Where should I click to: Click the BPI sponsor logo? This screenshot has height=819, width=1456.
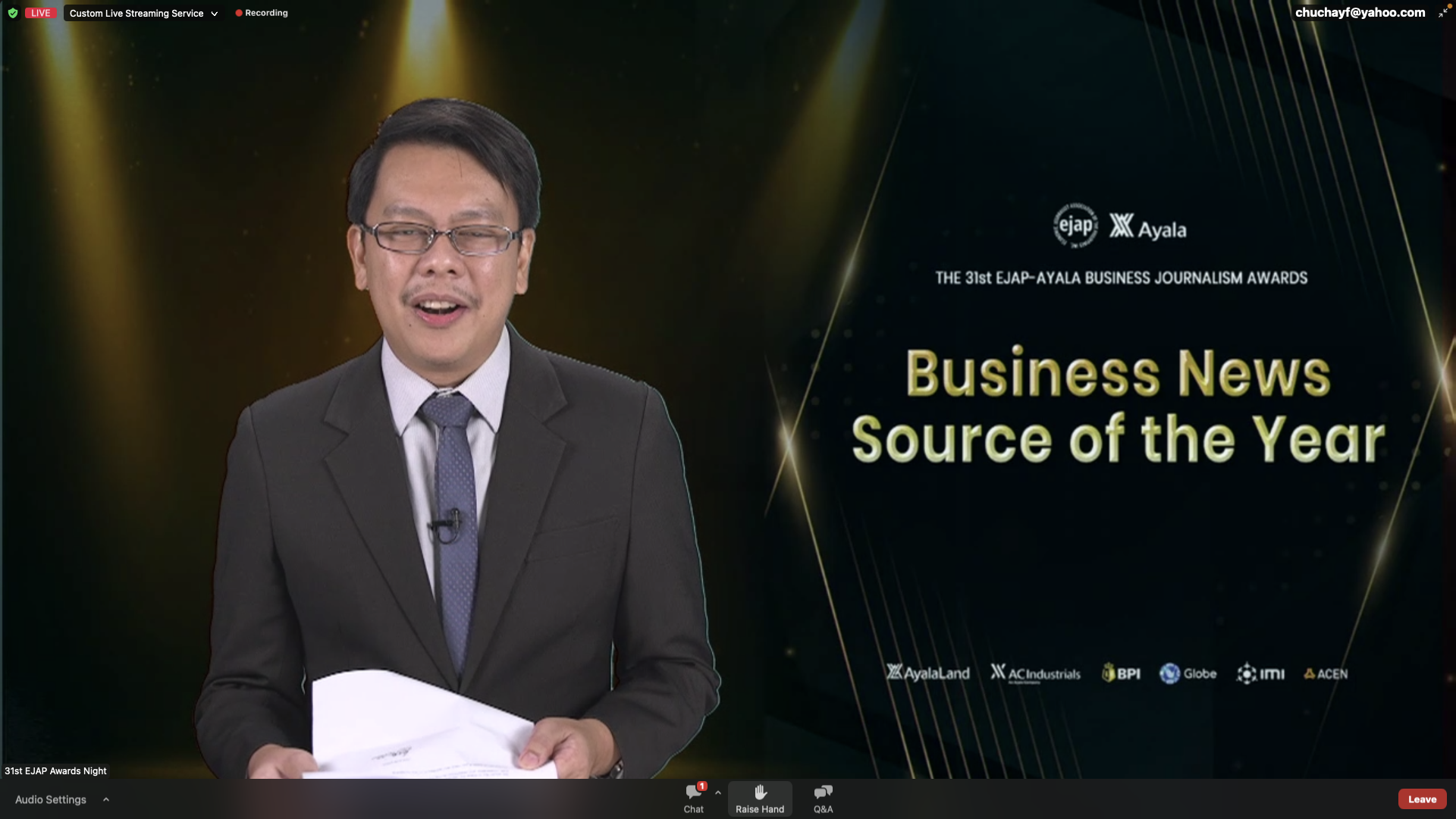coord(1121,673)
